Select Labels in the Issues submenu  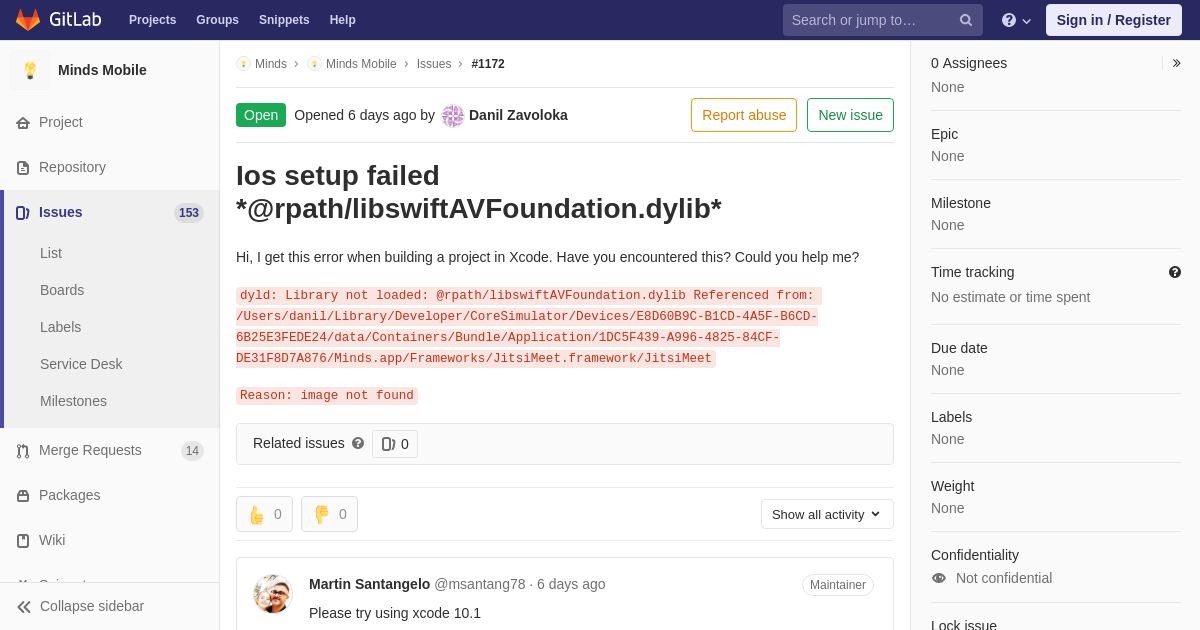(x=60, y=327)
